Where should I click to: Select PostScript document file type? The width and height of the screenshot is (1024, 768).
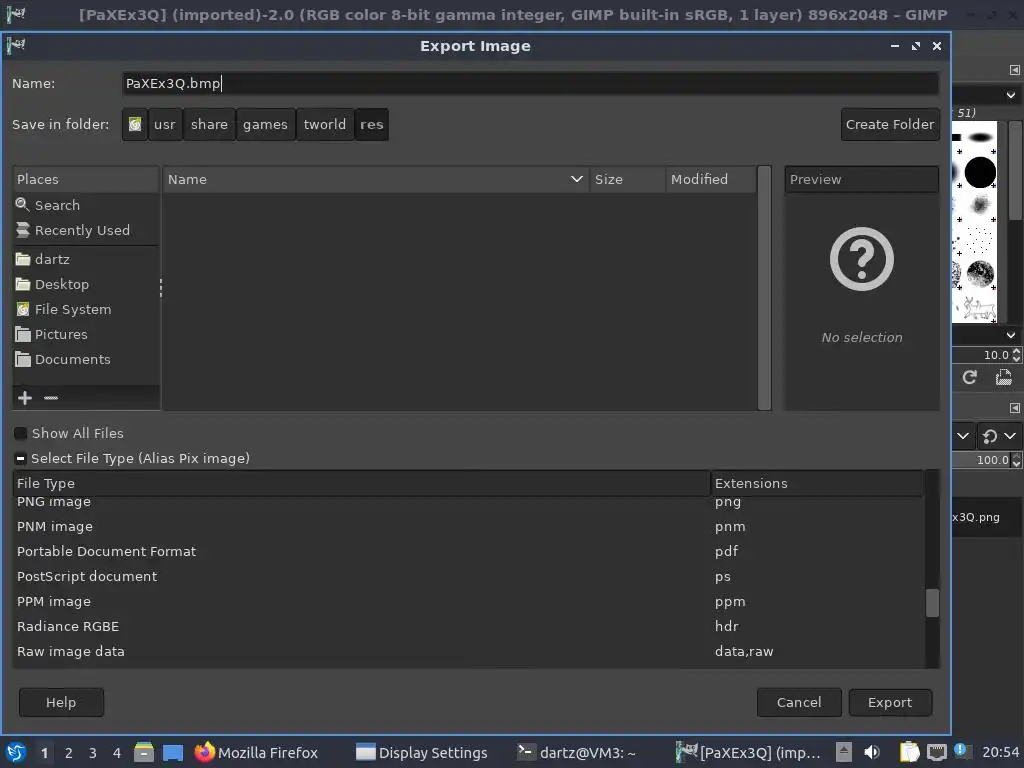click(x=468, y=576)
